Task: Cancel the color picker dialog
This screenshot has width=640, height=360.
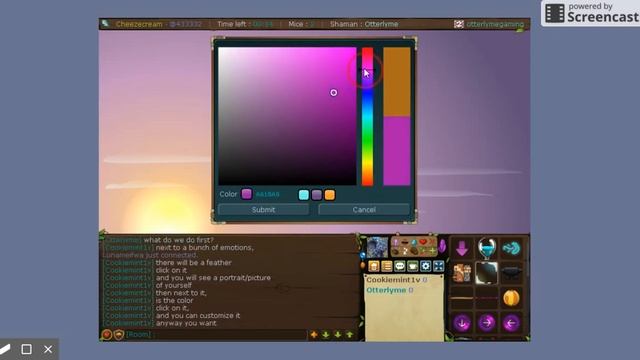Action: tap(364, 210)
